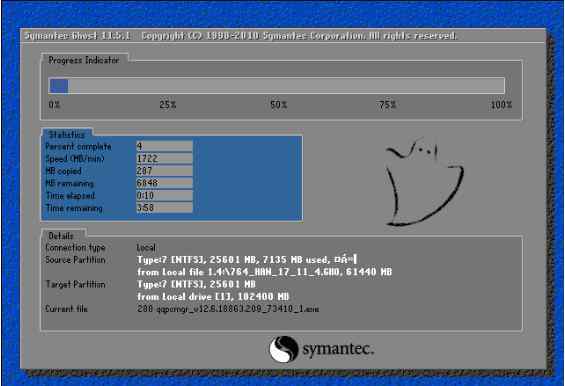This screenshot has width=565, height=386.
Task: Click the Connection type Local value
Action: click(146, 248)
